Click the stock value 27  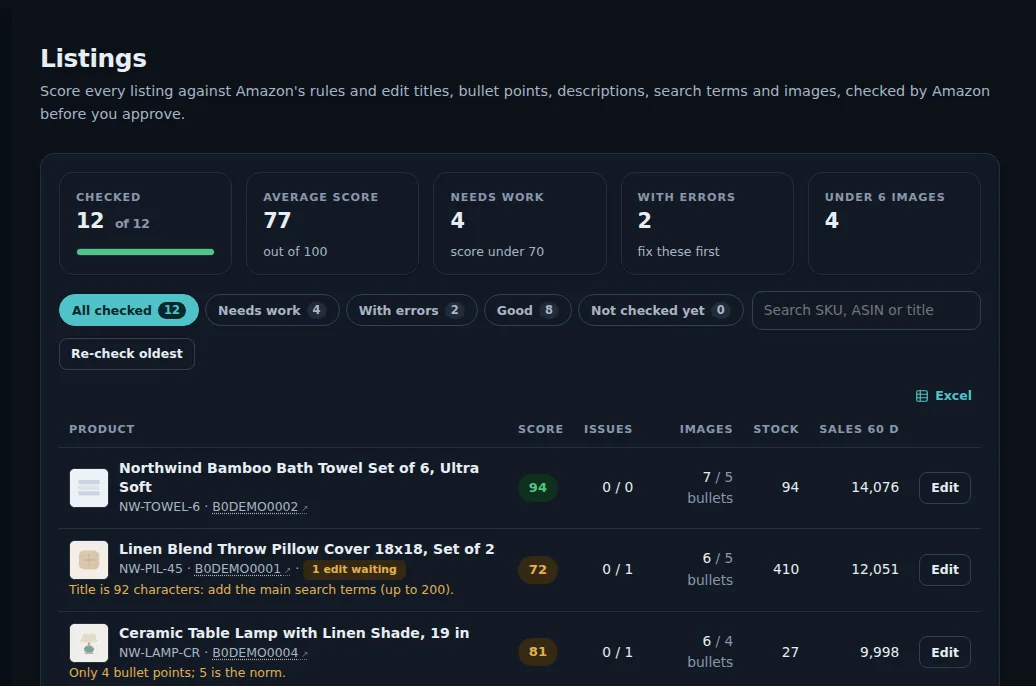pos(790,652)
